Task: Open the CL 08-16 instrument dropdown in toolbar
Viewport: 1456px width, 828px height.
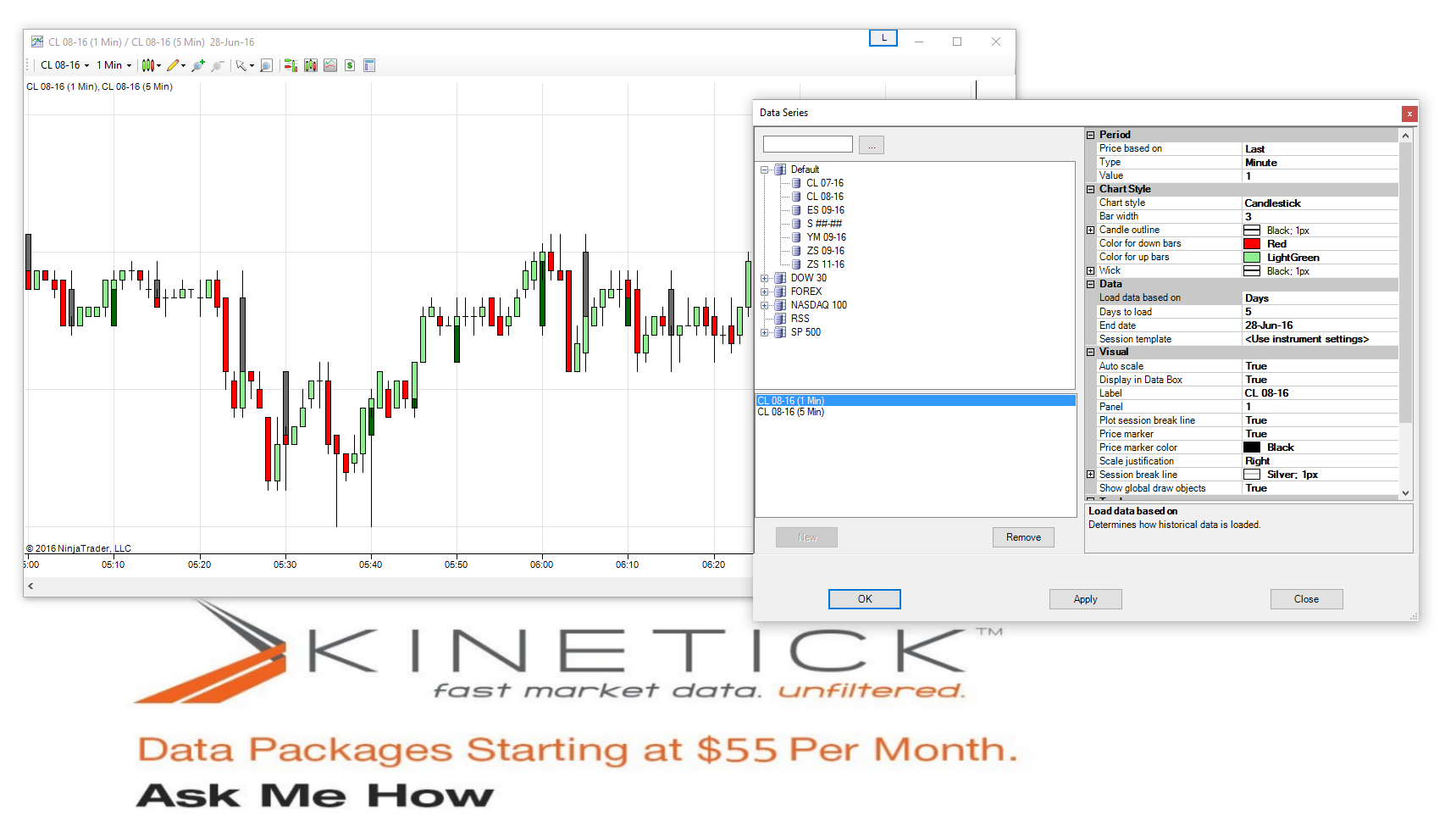Action: tap(64, 65)
